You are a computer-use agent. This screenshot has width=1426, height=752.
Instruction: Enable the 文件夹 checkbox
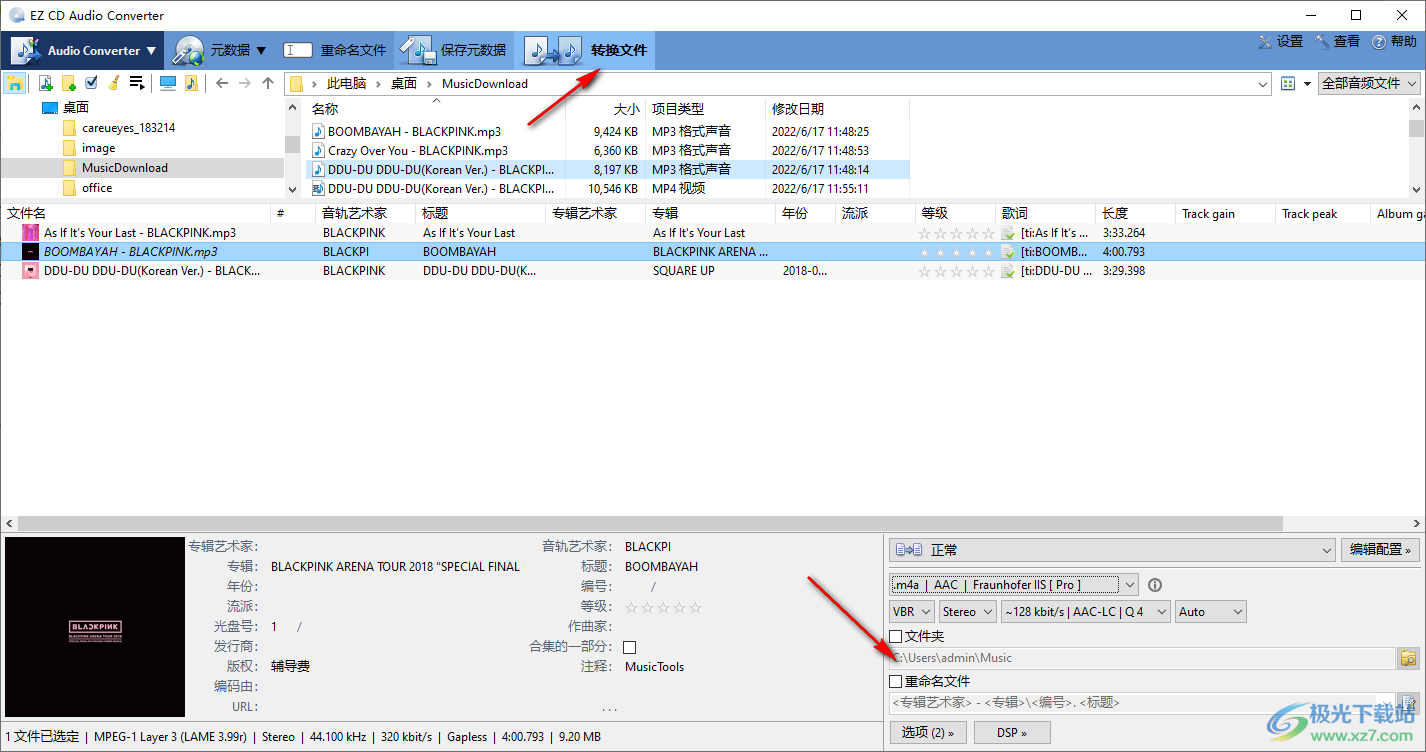[897, 636]
